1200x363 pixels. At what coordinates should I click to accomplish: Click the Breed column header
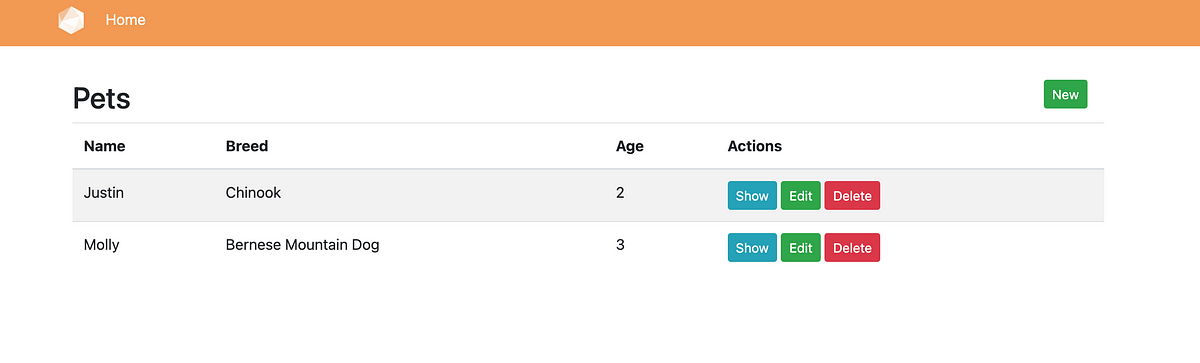pyautogui.click(x=247, y=146)
